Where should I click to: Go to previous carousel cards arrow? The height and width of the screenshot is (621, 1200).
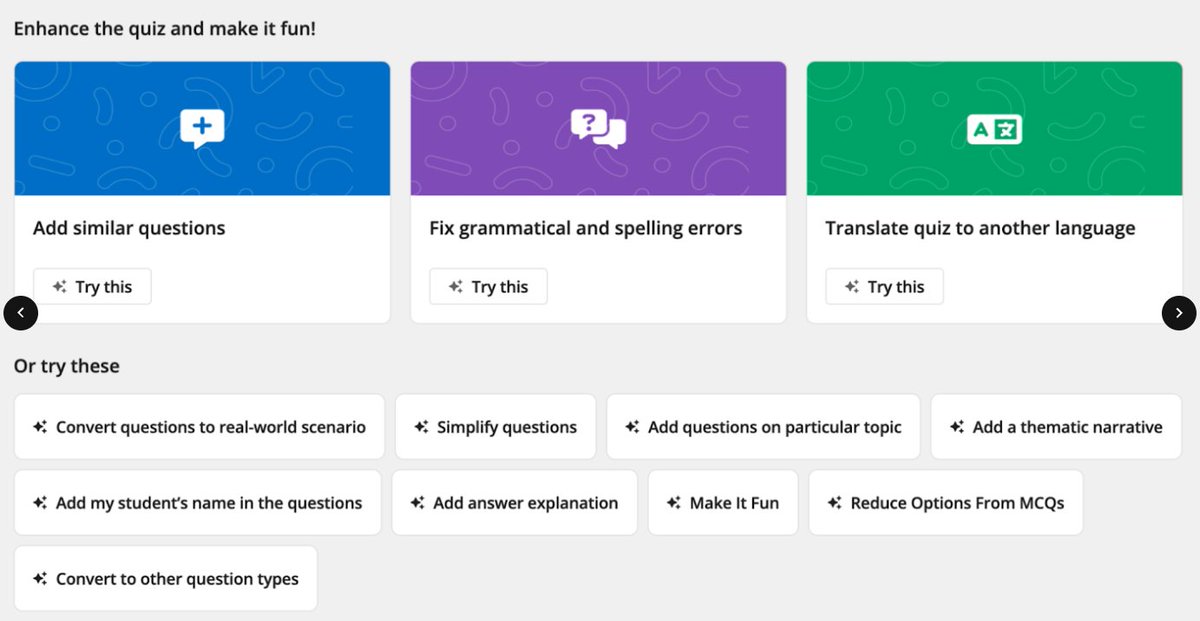21,313
